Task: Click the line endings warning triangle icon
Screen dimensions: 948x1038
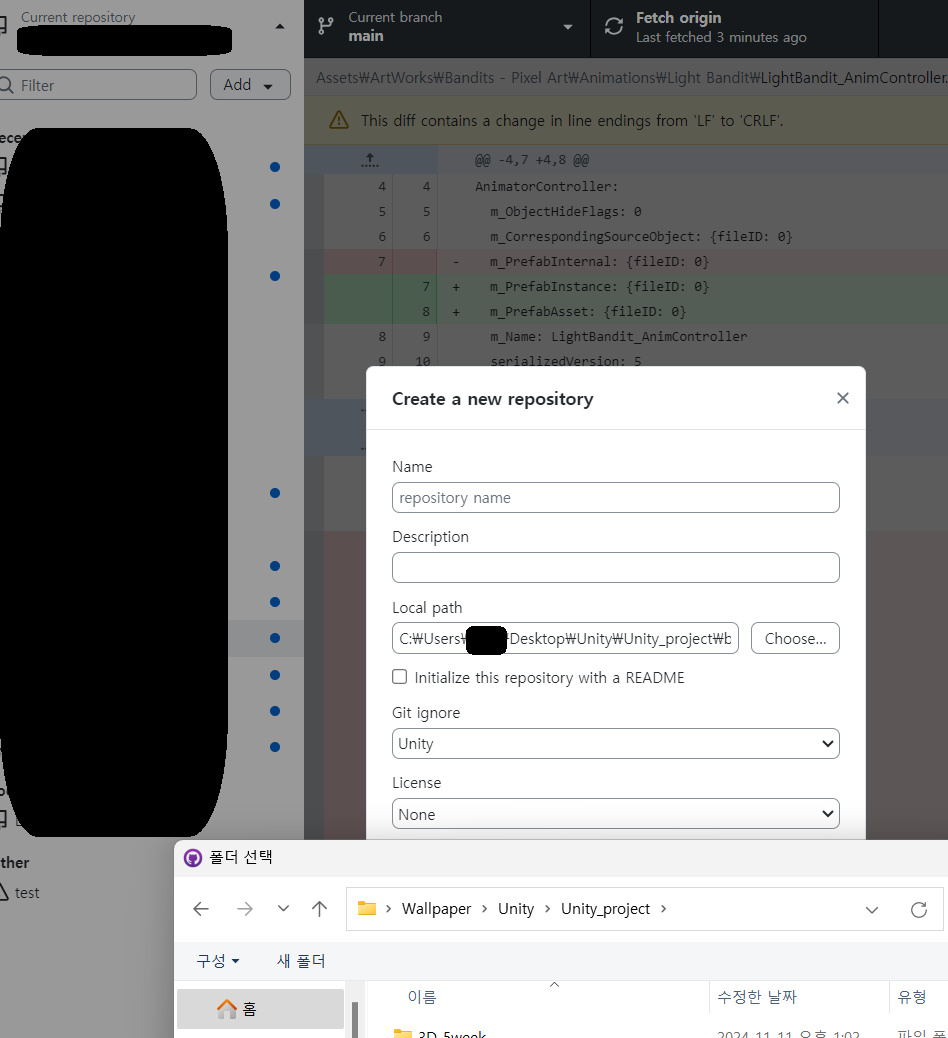Action: tap(339, 120)
